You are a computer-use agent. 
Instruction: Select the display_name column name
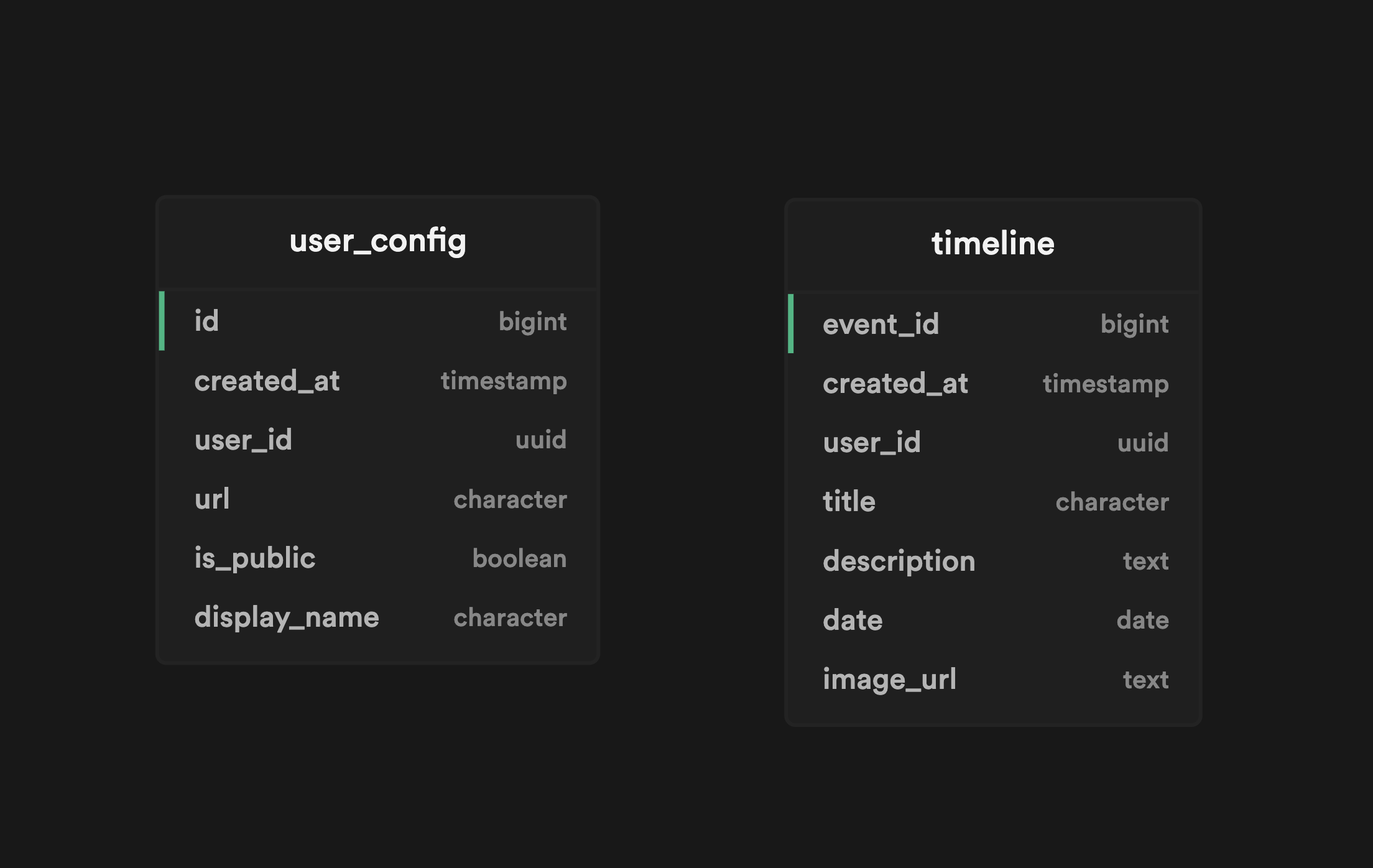point(287,617)
